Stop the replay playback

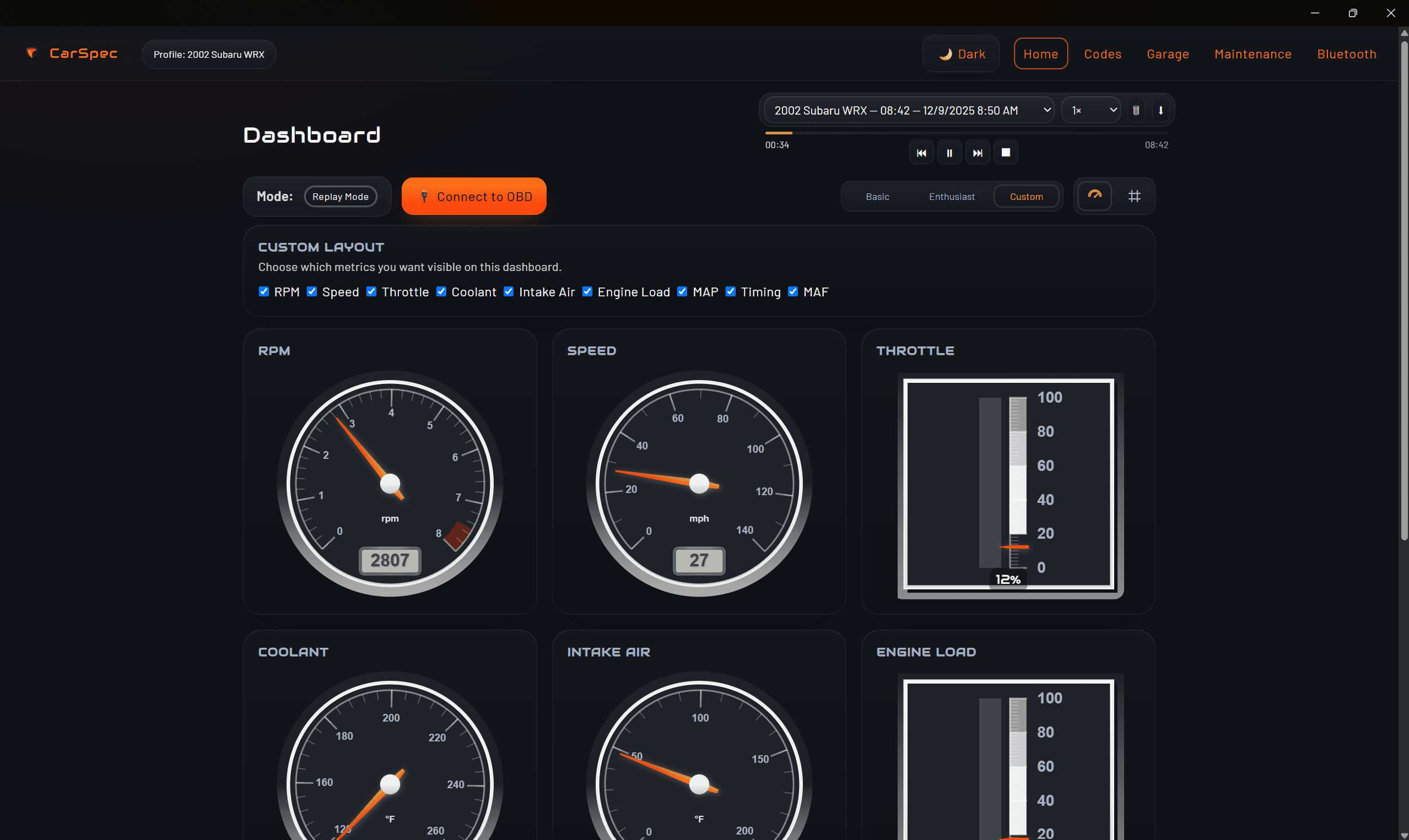pos(1006,153)
